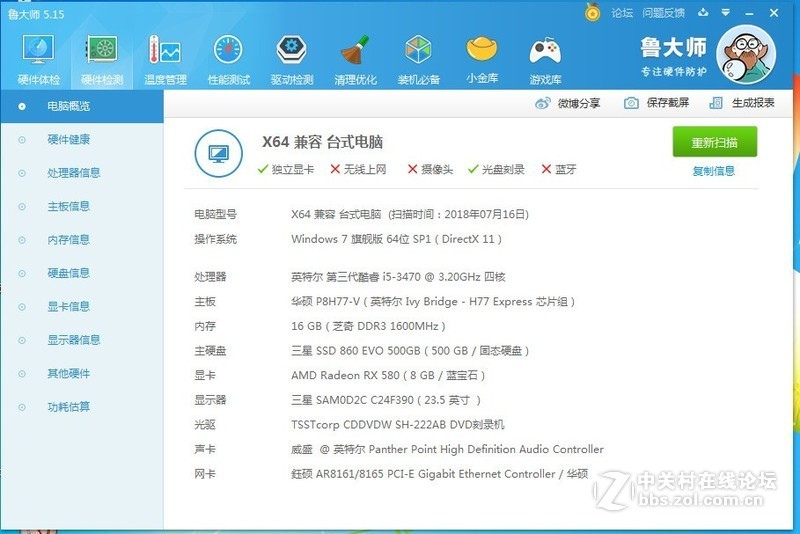
Task: Click 复制信息 copy info link
Action: pyautogui.click(x=714, y=171)
